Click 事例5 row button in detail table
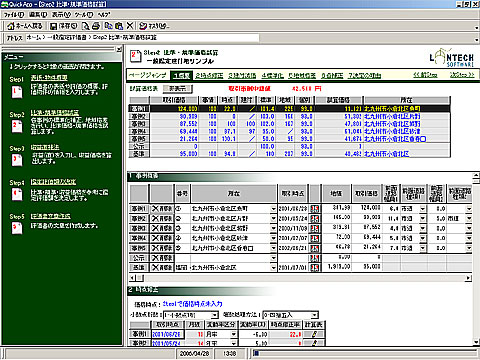The width and height of the screenshot is (480, 360). (139, 248)
